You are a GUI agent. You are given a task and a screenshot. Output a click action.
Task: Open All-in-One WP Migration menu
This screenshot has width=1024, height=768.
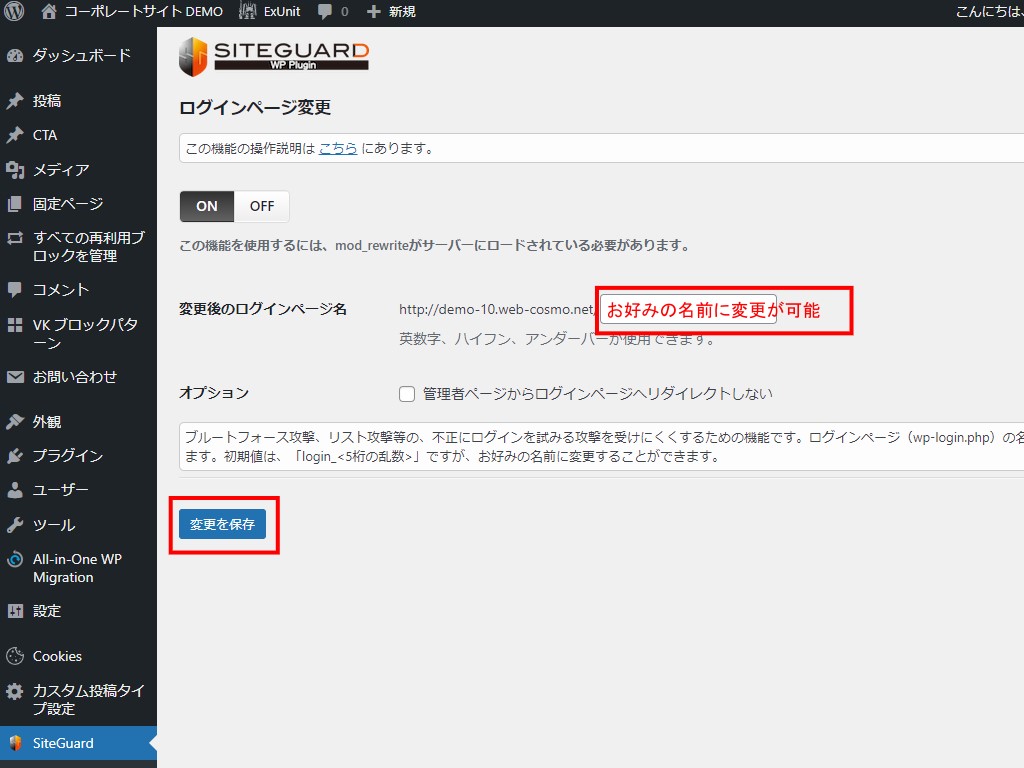click(77, 568)
